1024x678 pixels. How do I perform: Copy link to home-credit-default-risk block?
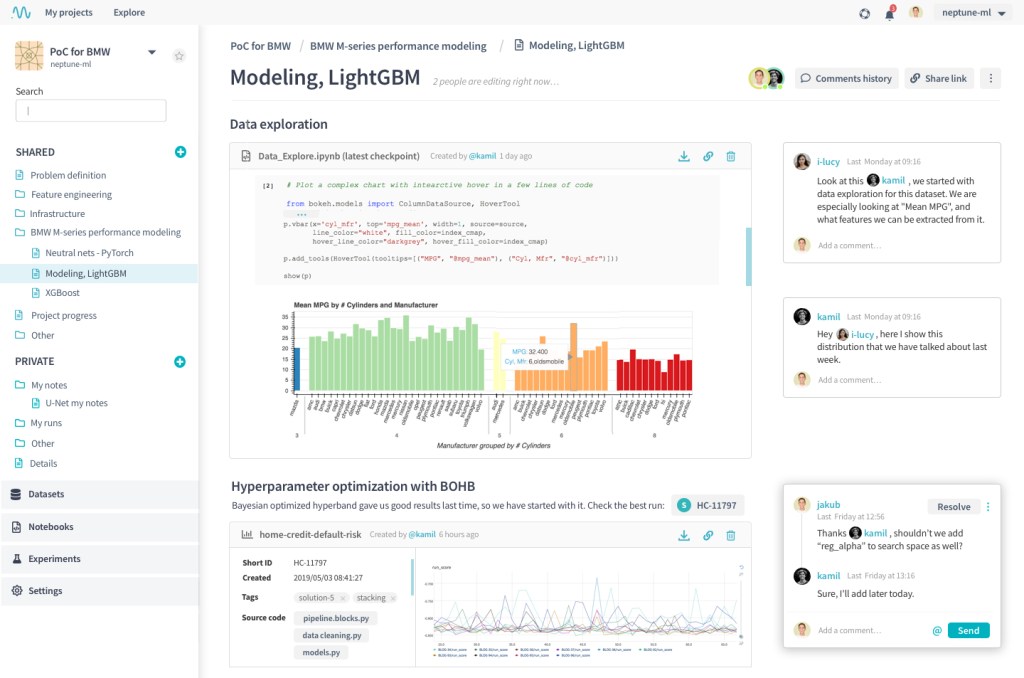click(708, 536)
